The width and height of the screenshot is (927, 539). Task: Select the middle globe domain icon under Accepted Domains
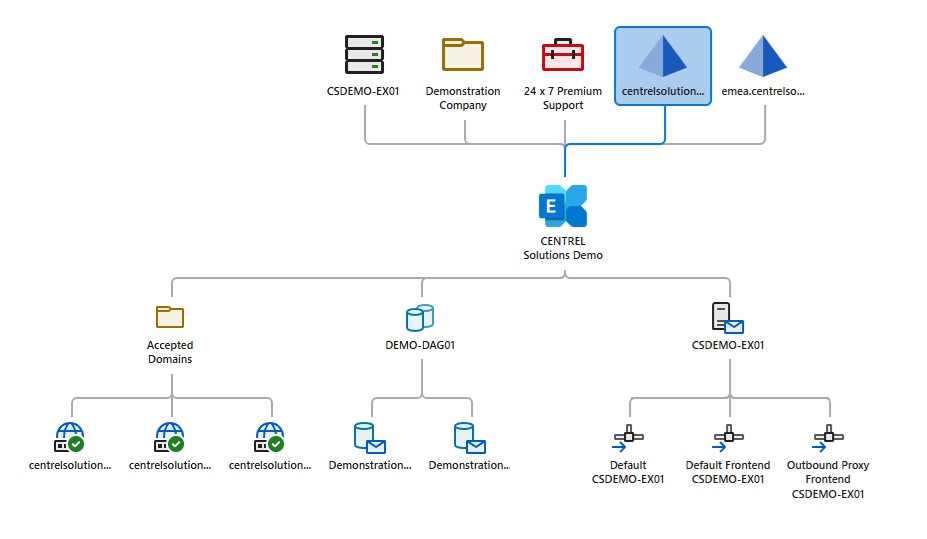(x=170, y=437)
